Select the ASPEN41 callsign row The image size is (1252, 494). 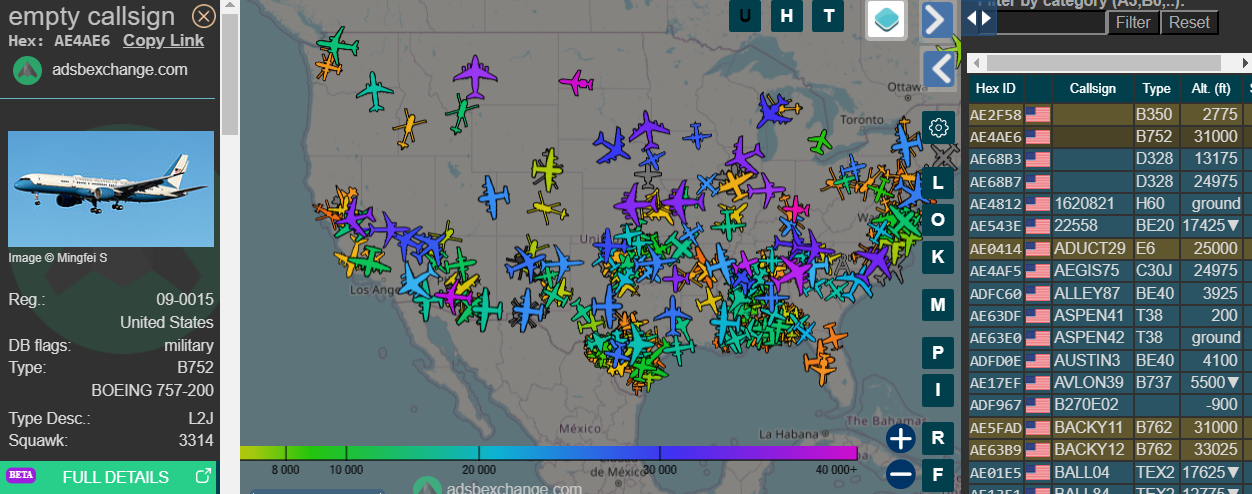[x=1110, y=315]
